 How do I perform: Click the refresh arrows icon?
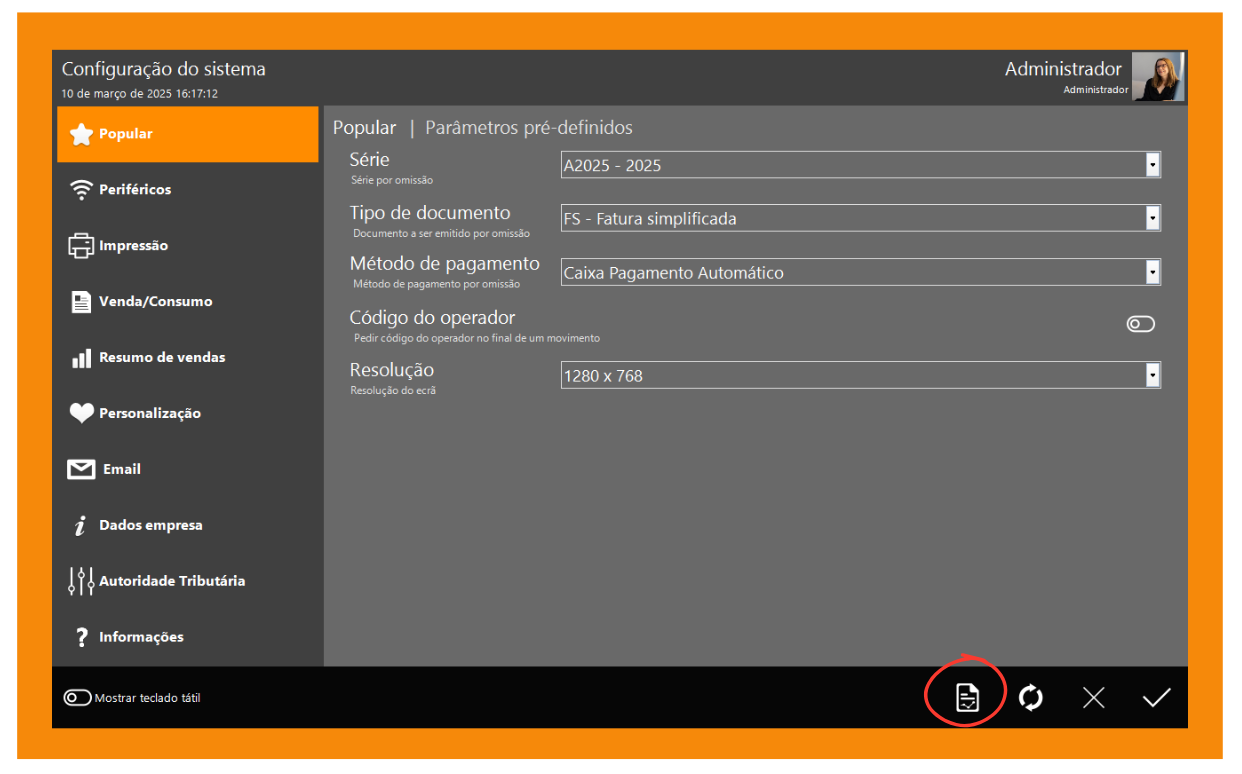pyautogui.click(x=1031, y=697)
